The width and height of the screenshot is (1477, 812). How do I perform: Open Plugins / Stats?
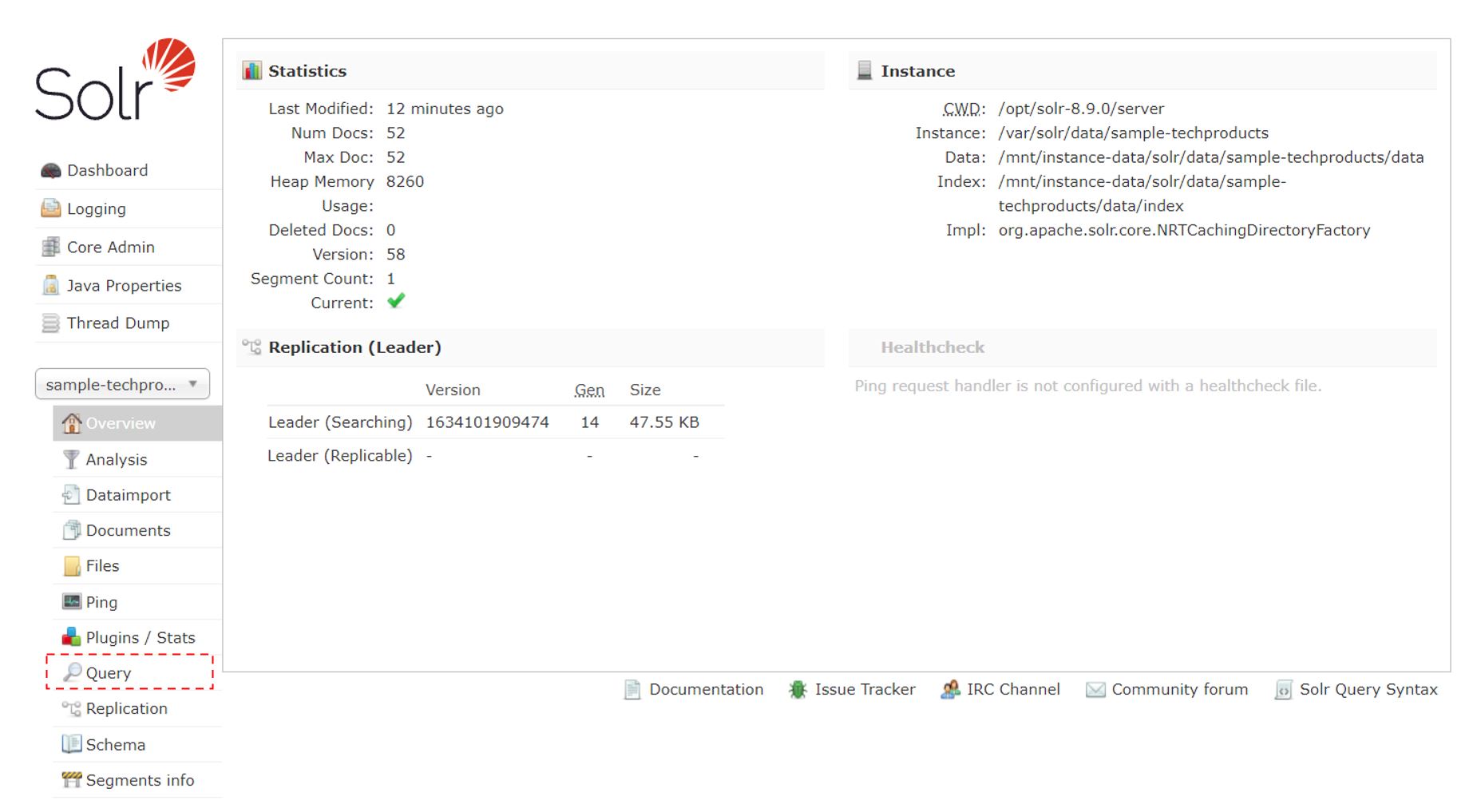(140, 638)
